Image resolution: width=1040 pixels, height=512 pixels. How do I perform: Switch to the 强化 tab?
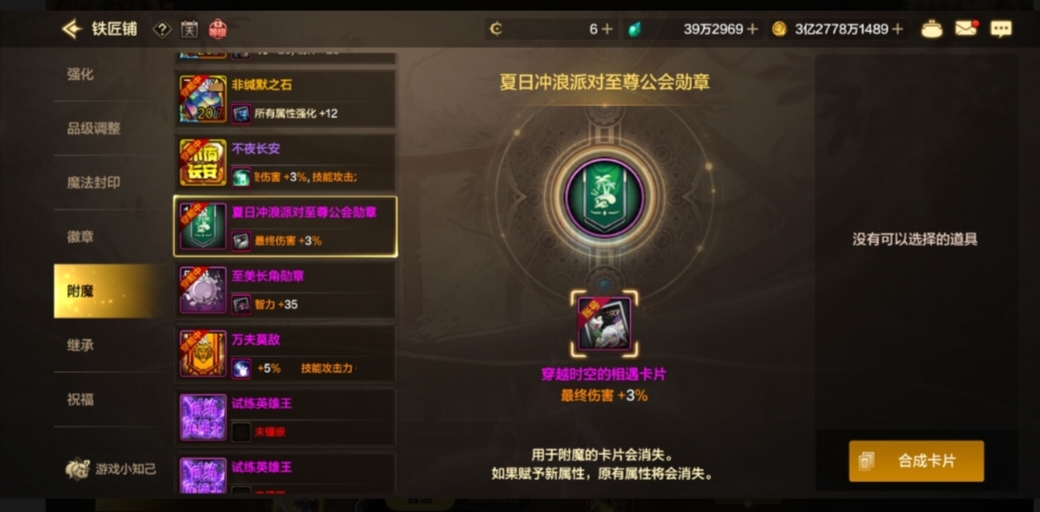80,75
